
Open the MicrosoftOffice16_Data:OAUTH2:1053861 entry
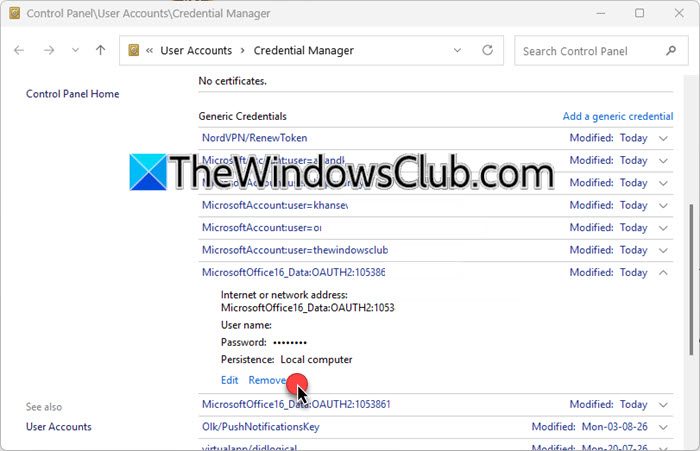296,404
